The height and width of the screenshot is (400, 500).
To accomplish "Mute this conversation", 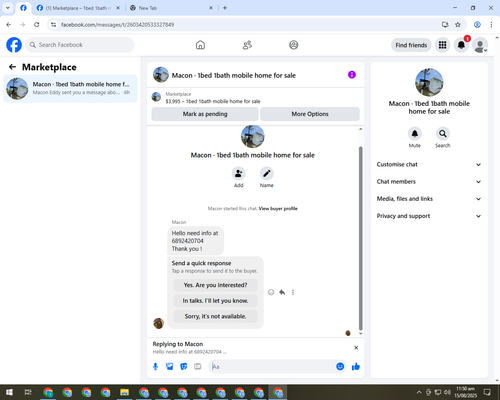I will [x=415, y=134].
